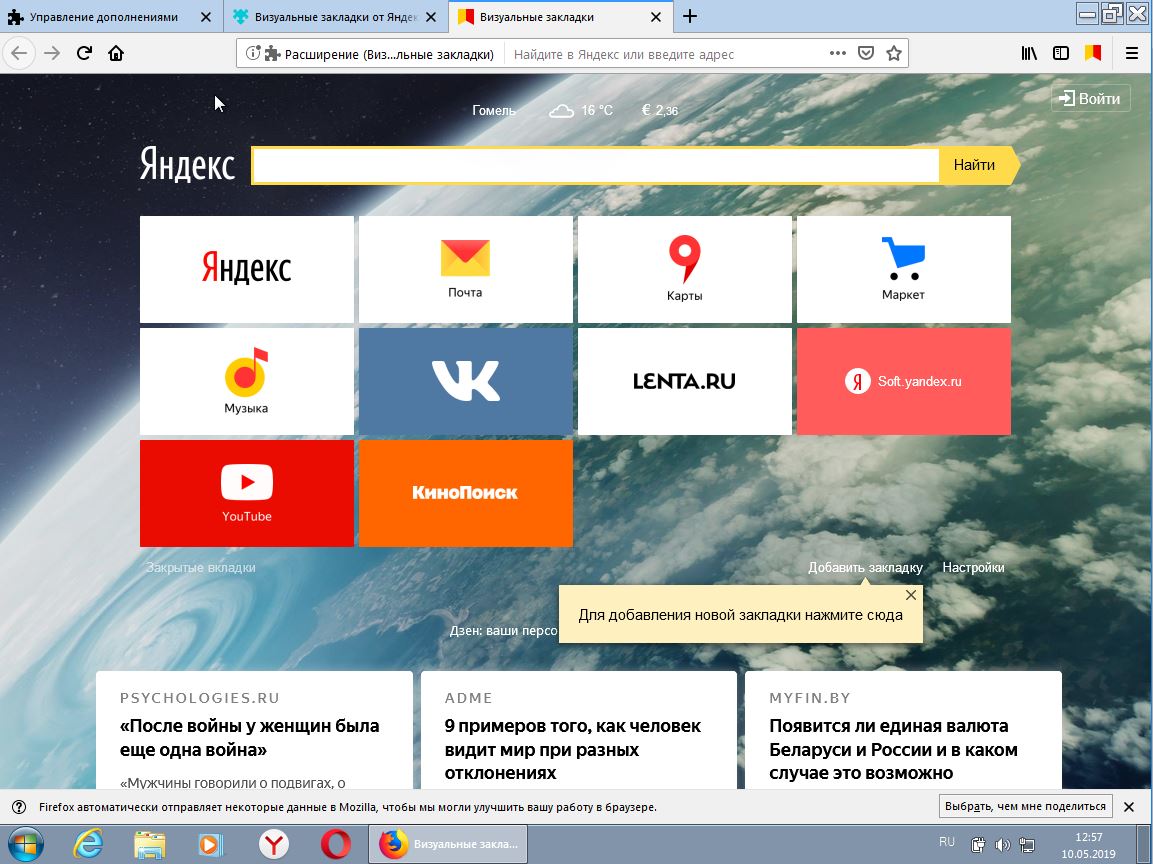Close the active Визуальные закладки tab

point(656,17)
